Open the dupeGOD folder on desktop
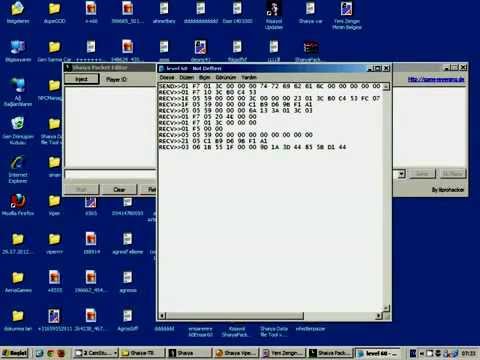Image resolution: width=480 pixels, height=360 pixels. [x=54, y=12]
